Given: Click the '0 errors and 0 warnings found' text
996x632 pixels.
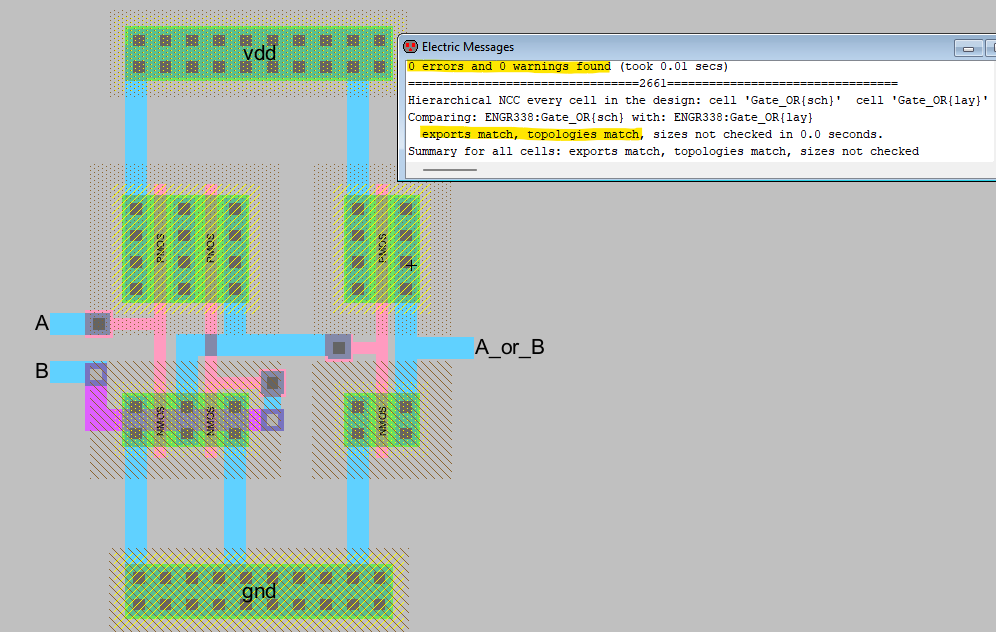Looking at the screenshot, I should (x=509, y=67).
